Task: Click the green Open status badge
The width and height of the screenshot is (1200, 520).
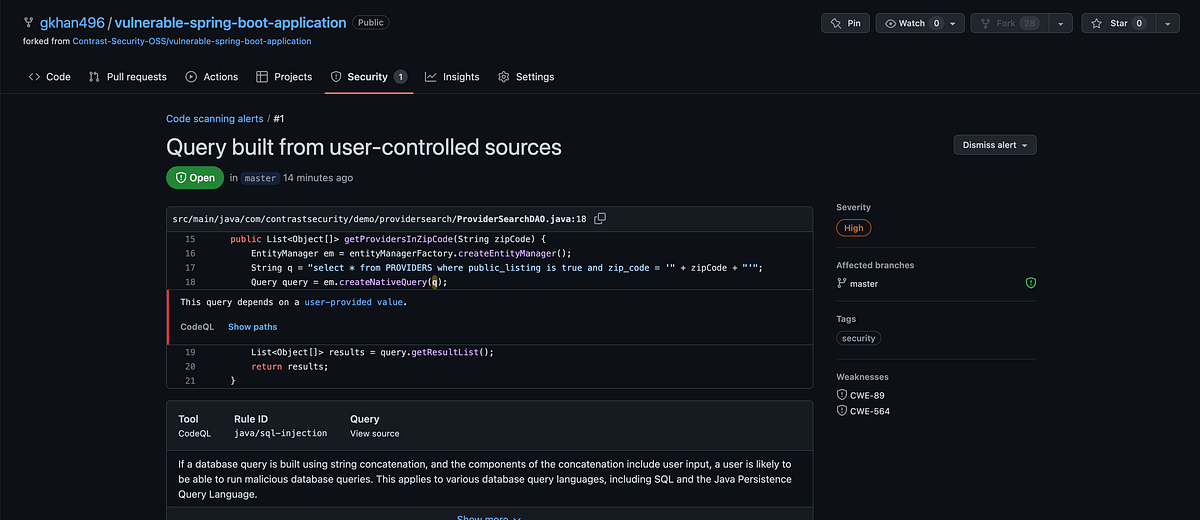Action: tap(195, 178)
